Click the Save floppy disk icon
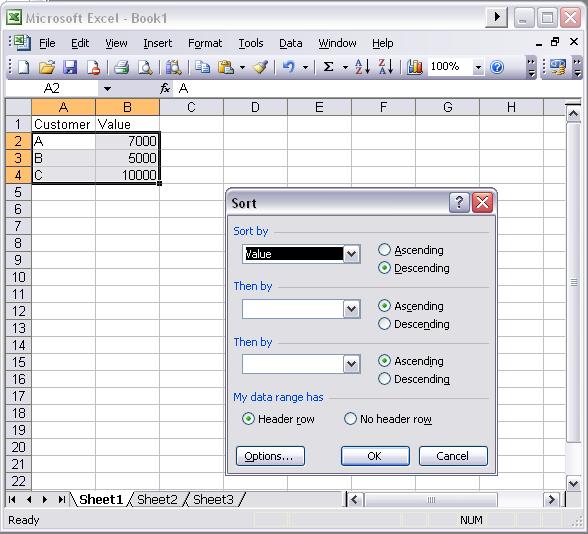The image size is (588, 534). [70, 68]
